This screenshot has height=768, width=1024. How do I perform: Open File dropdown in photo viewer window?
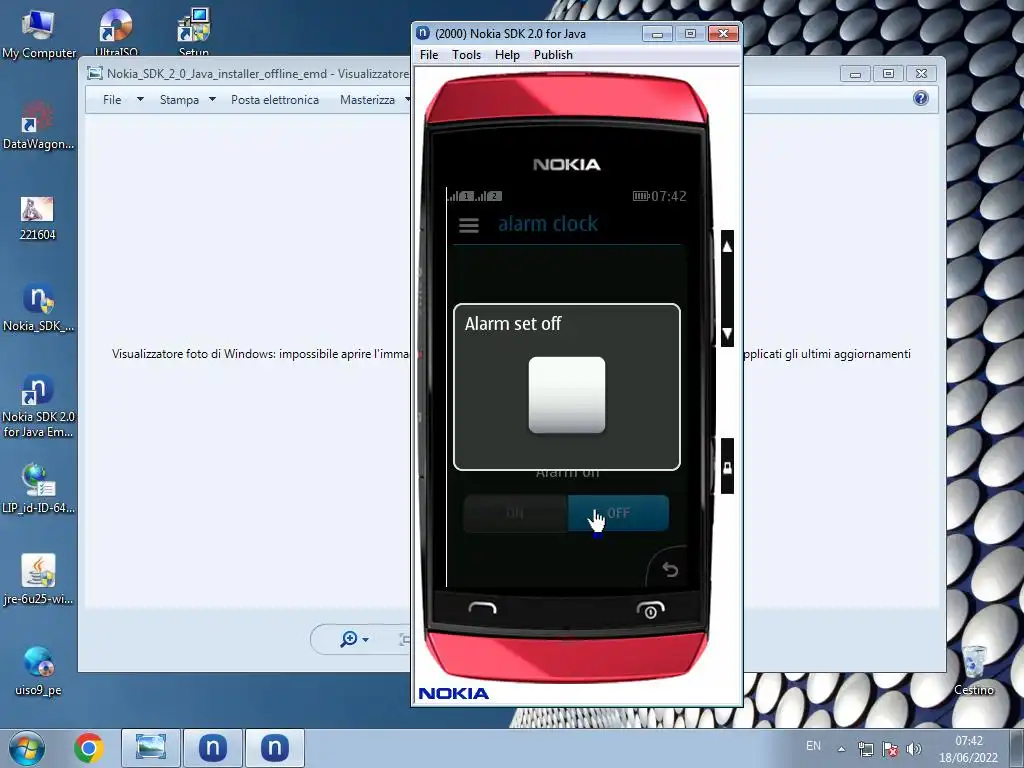point(123,100)
